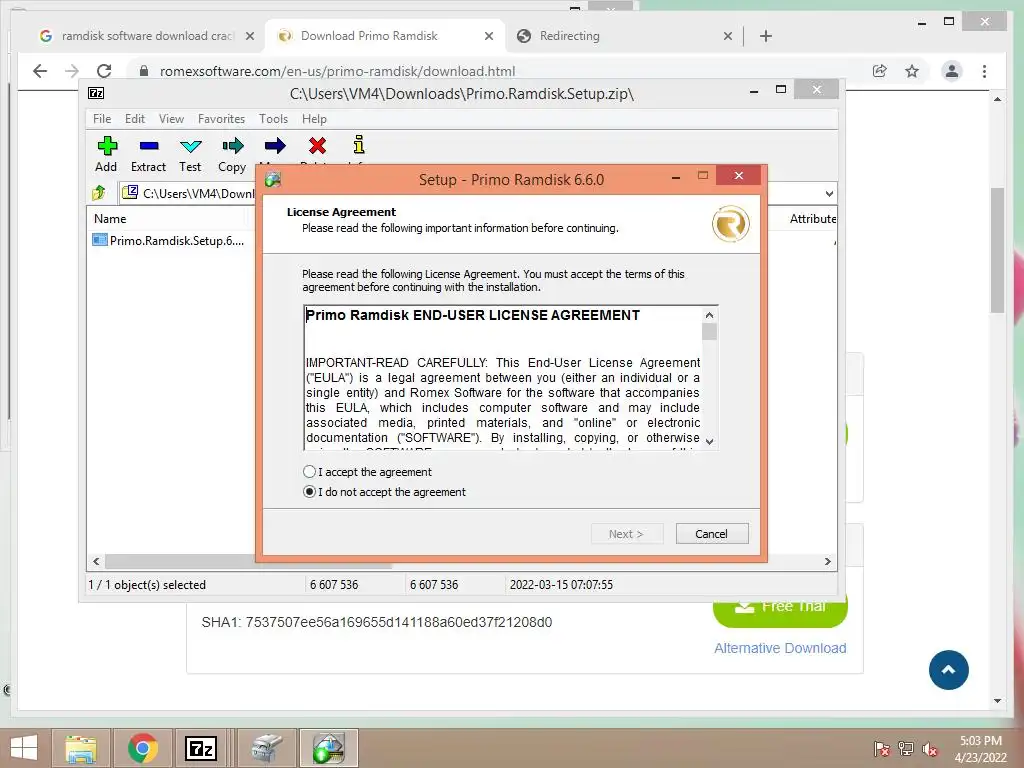1024x768 pixels.
Task: Click the Info icon in 7-Zip toolbar
Action: [x=359, y=144]
